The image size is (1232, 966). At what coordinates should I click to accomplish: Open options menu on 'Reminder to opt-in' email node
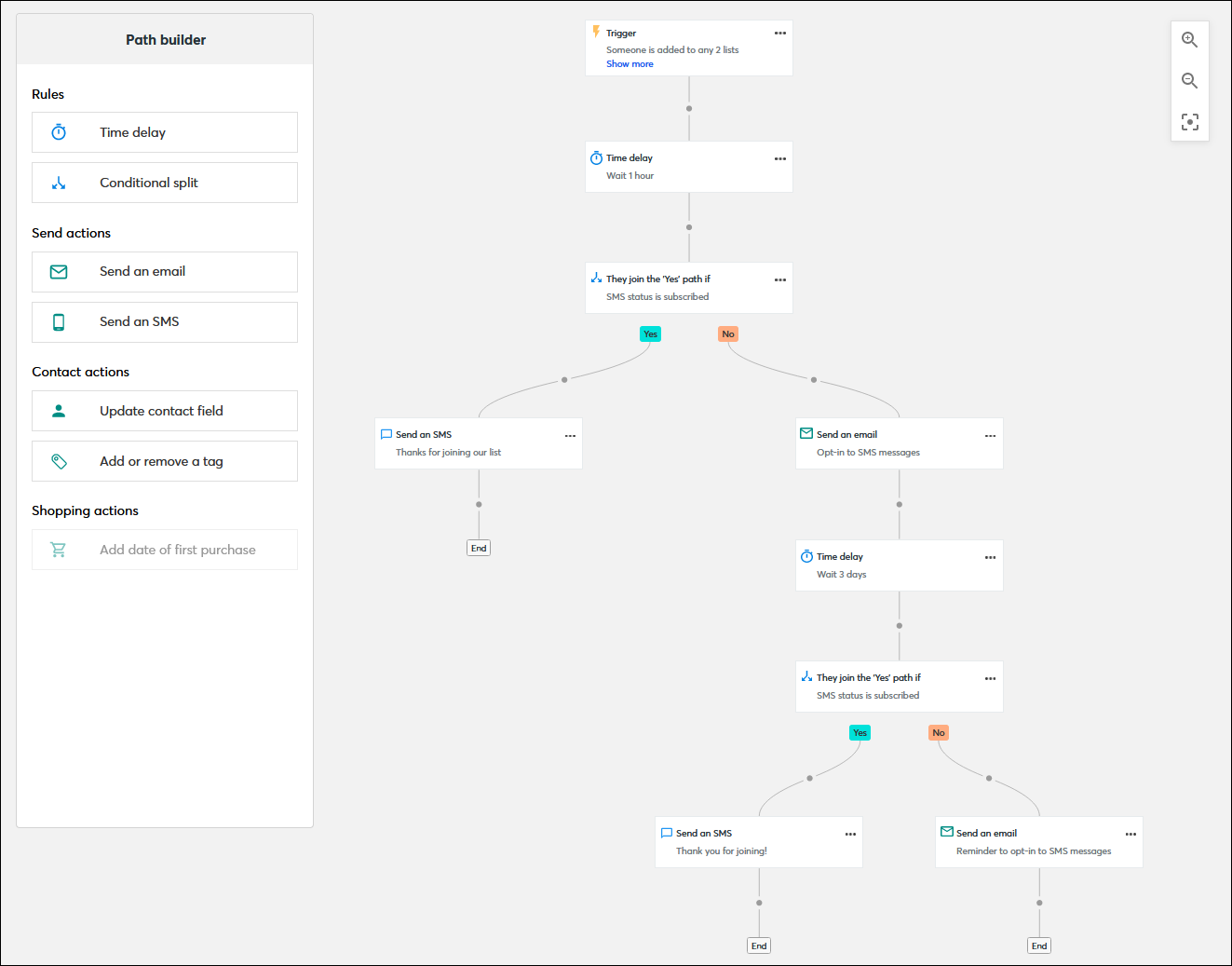tap(1130, 834)
